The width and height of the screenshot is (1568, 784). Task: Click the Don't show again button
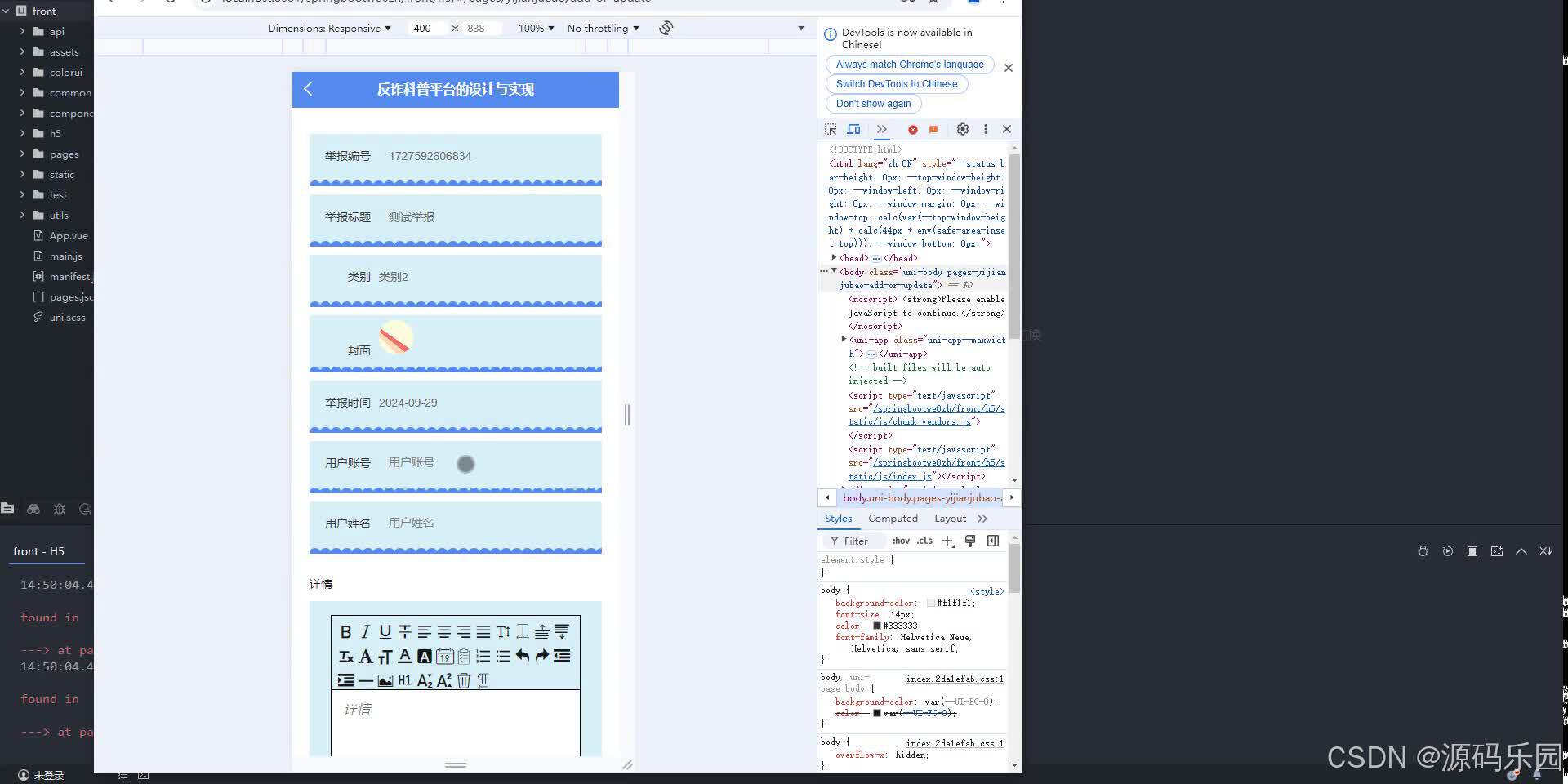(x=873, y=104)
